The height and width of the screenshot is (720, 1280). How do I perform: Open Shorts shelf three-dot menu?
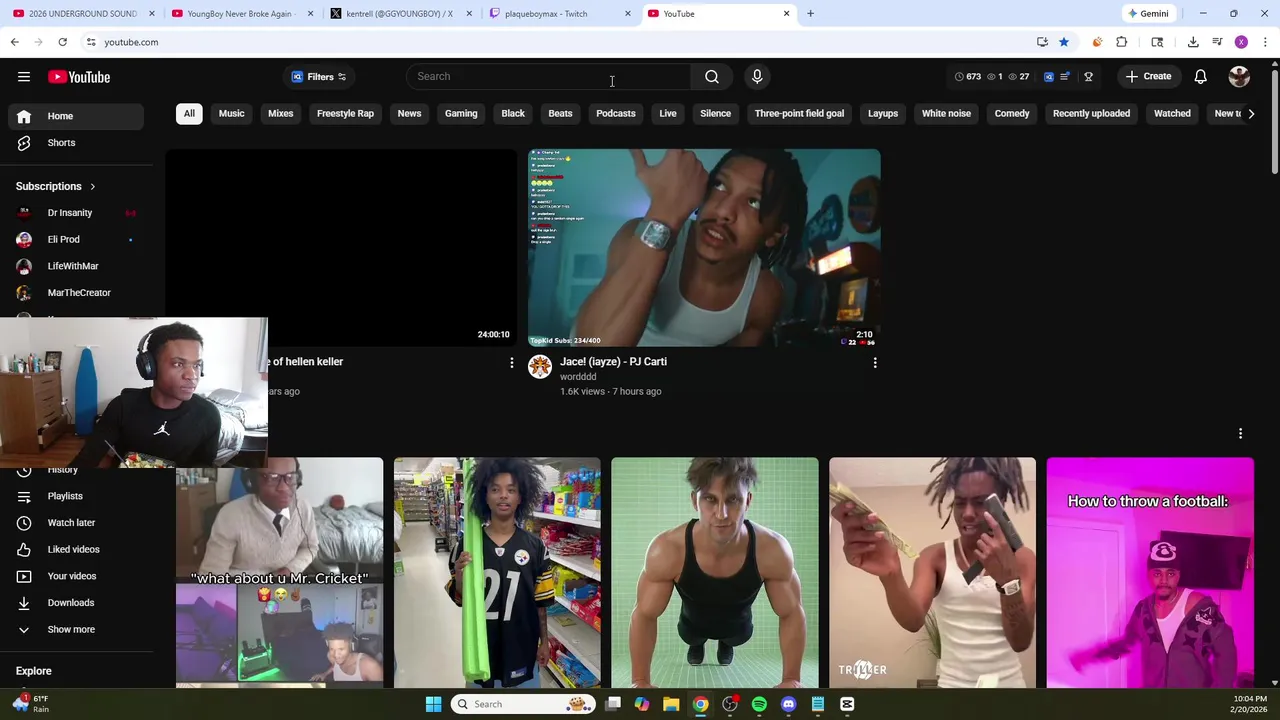[1240, 434]
